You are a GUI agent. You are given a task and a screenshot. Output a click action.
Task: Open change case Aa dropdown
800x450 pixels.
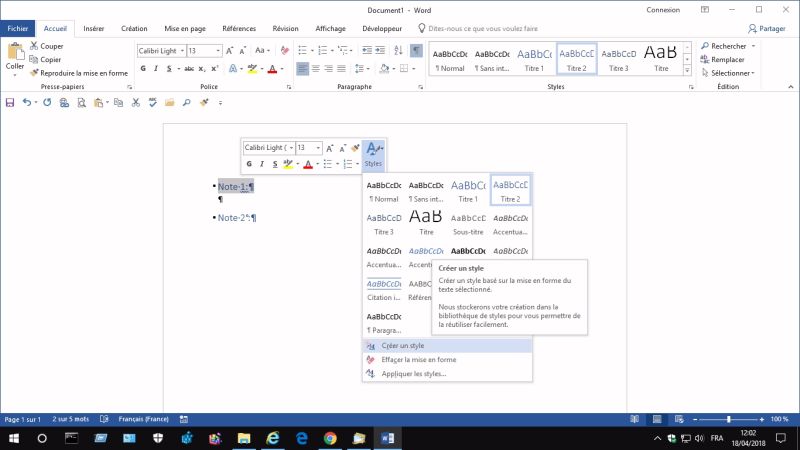(x=262, y=51)
